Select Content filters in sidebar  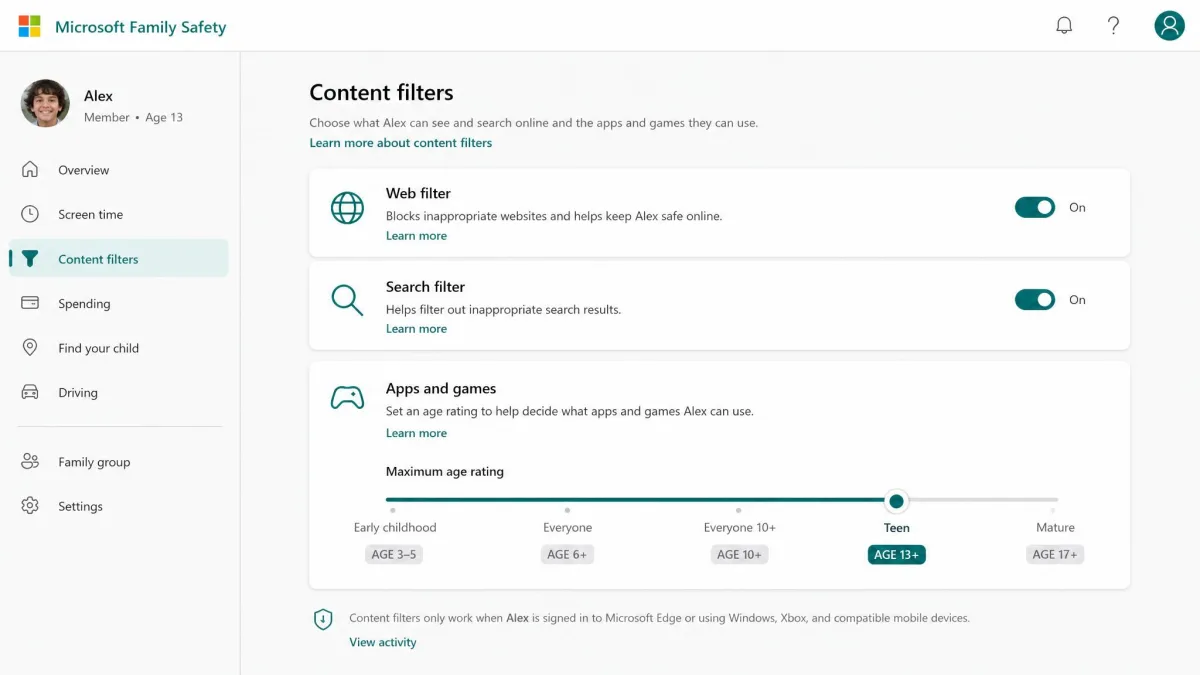pyautogui.click(x=119, y=259)
